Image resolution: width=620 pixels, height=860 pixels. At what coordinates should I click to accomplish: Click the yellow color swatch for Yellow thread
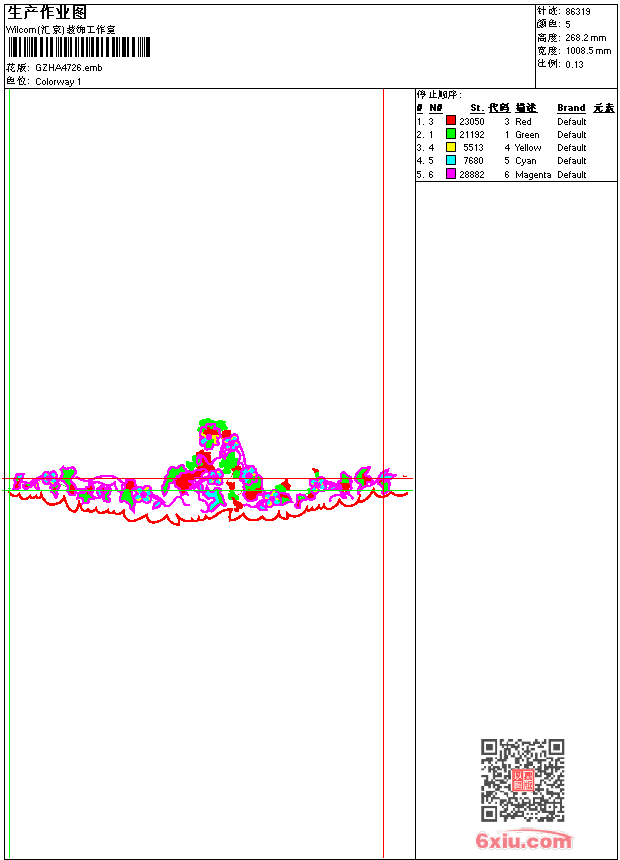[x=450, y=146]
